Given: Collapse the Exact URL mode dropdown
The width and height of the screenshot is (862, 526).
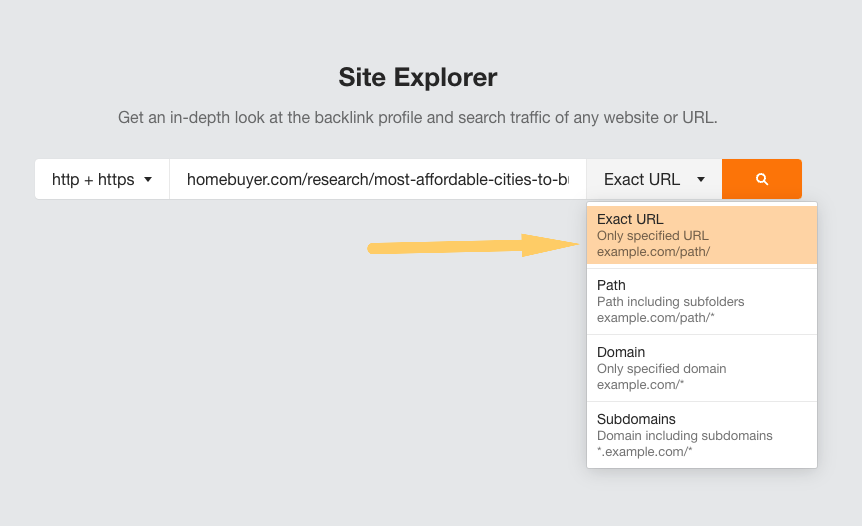Looking at the screenshot, I should [x=654, y=179].
